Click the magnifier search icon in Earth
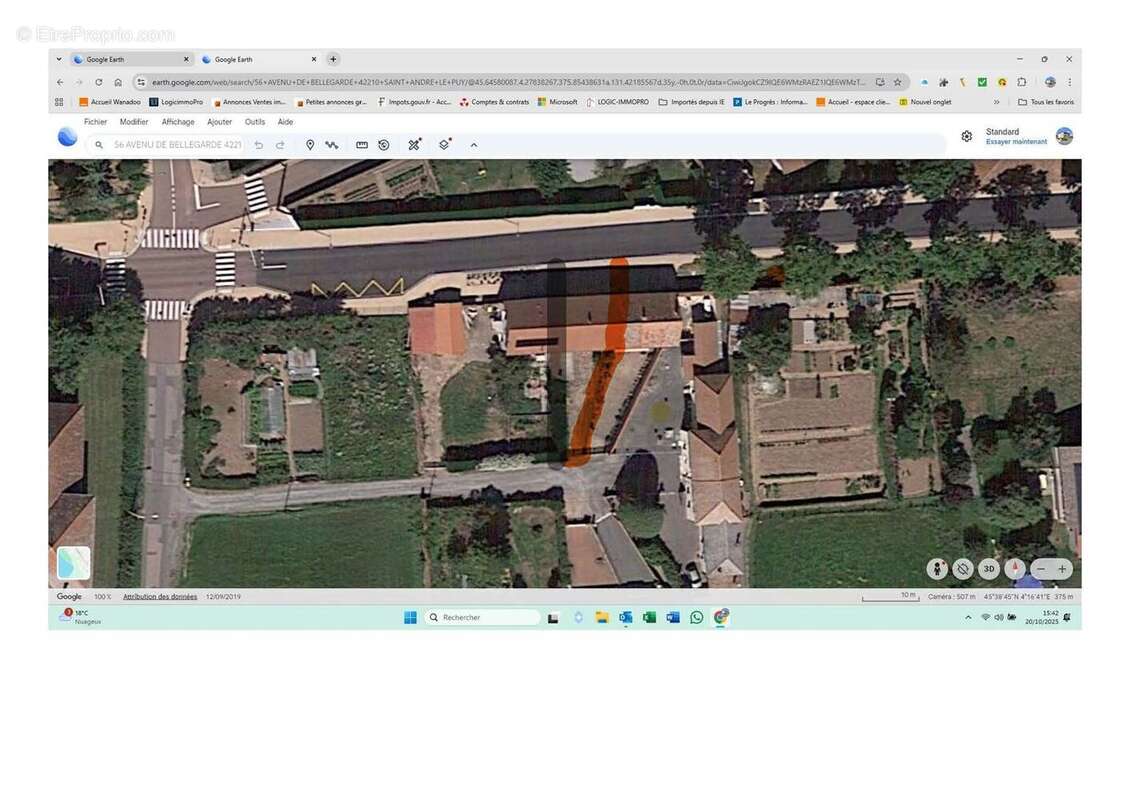 click(99, 145)
